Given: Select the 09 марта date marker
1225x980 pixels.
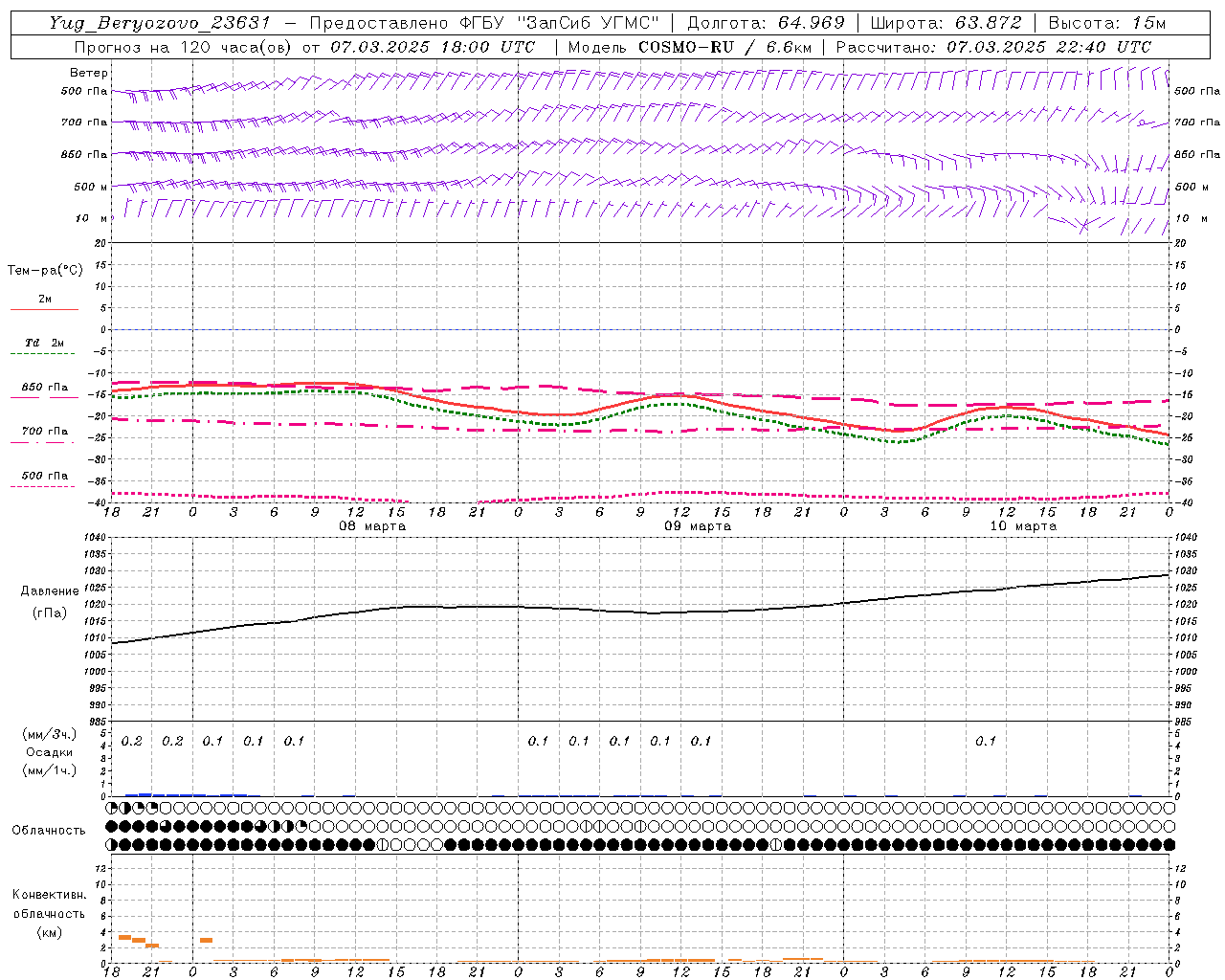Looking at the screenshot, I should pos(698,526).
